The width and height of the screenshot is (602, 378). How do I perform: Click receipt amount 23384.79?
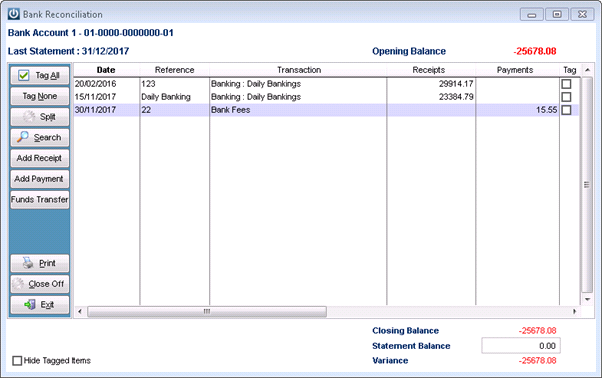click(x=431, y=97)
